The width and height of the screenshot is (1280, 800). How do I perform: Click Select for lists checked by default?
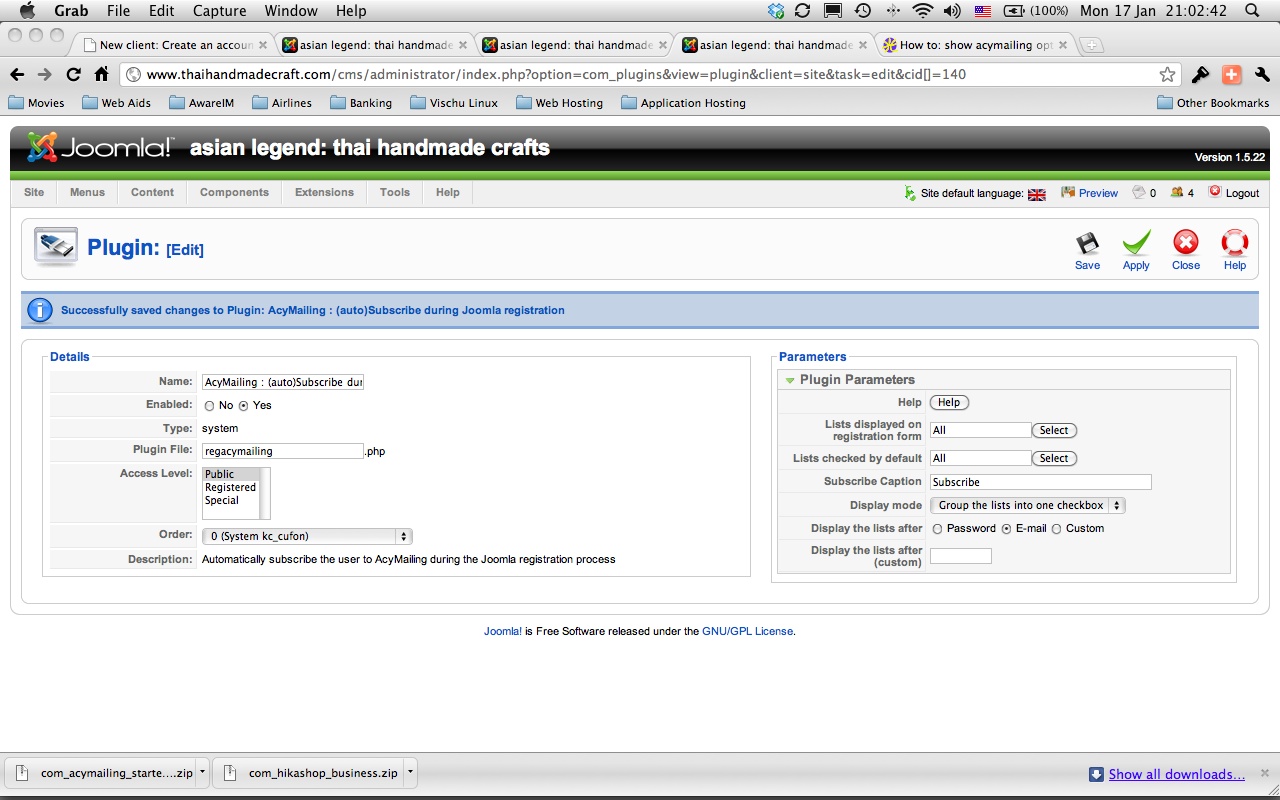point(1054,459)
